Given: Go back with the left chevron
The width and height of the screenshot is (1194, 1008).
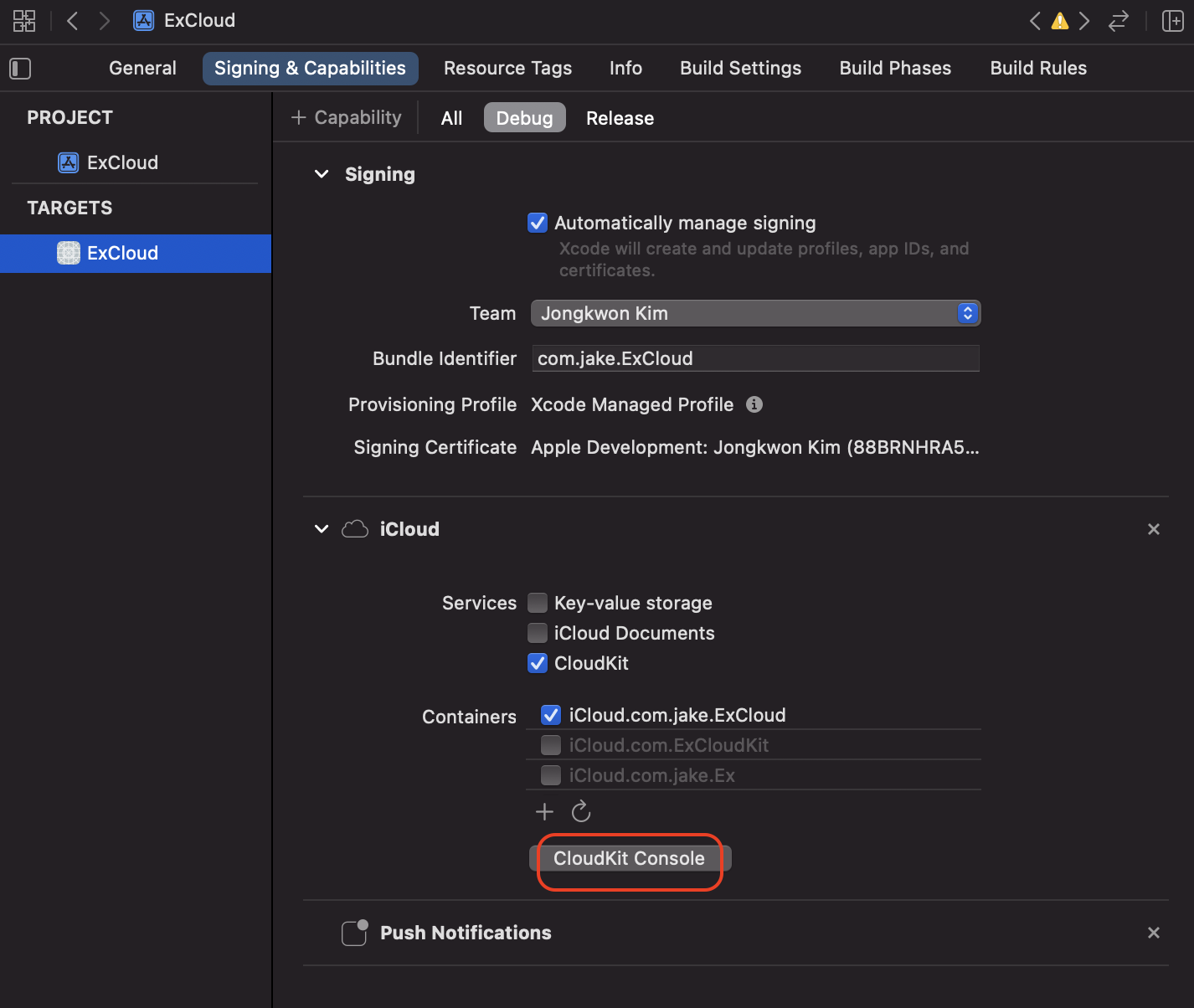Looking at the screenshot, I should click(x=73, y=21).
